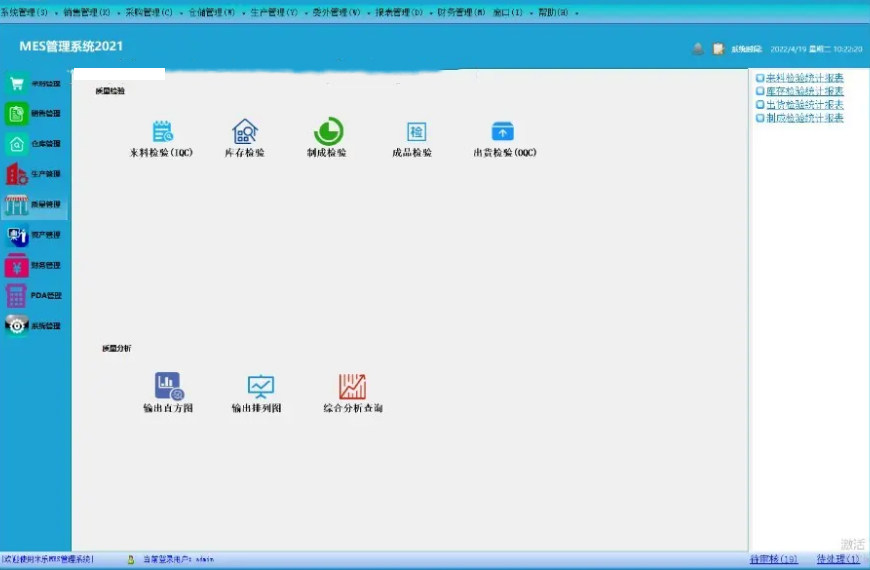Open the 帮助(H) help menu
Viewport: 870px width, 570px height.
[x=553, y=12]
